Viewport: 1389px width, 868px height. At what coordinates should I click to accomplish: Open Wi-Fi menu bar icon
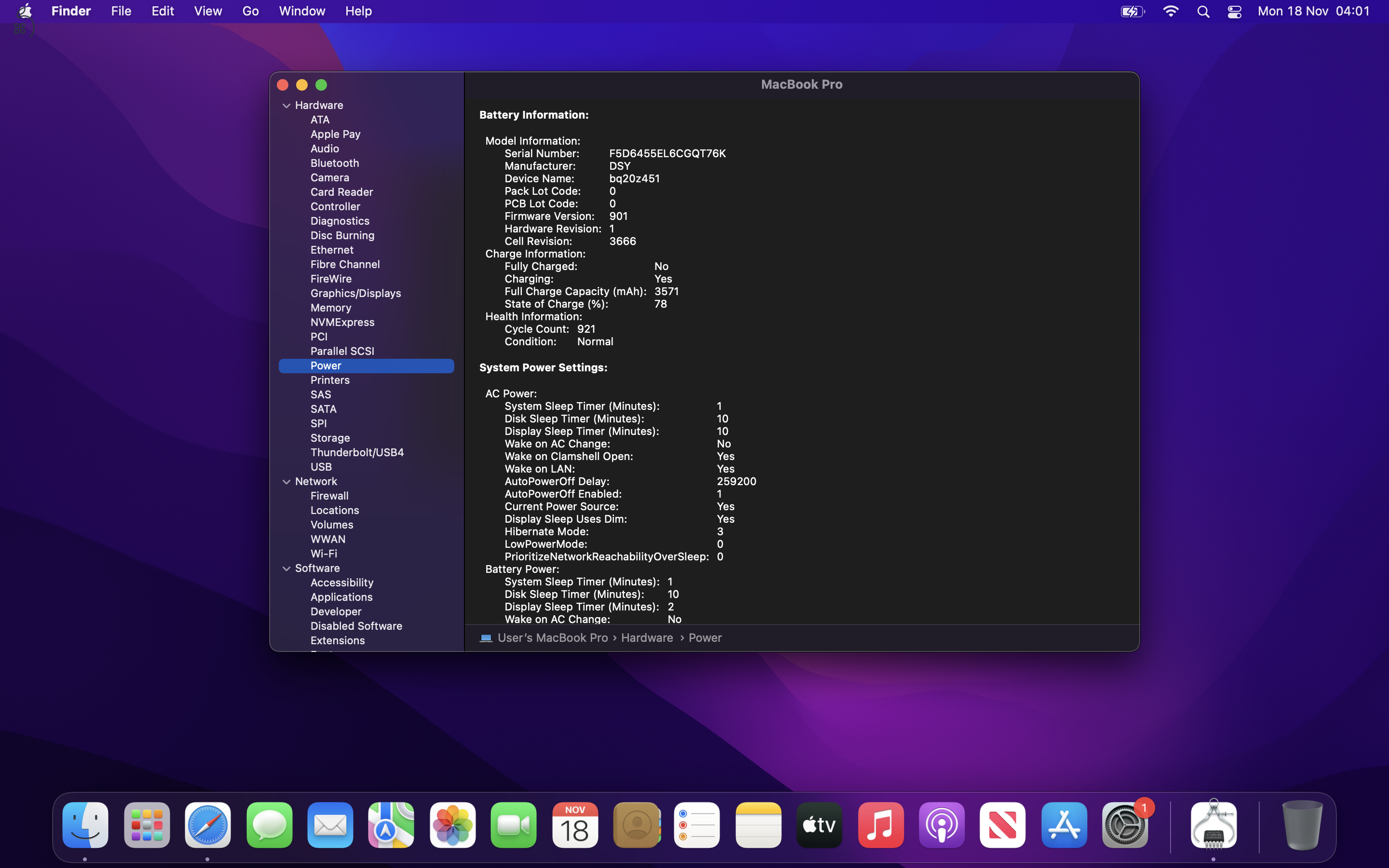pyautogui.click(x=1171, y=12)
